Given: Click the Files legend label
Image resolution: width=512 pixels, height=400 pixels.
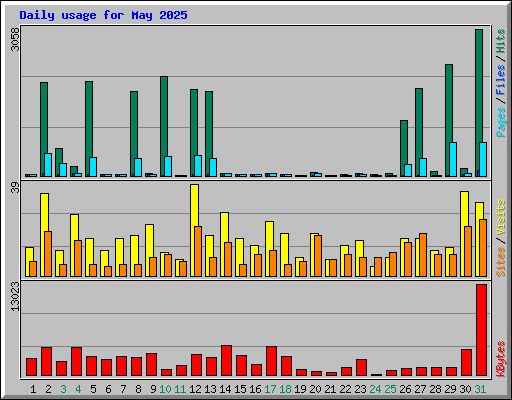Looking at the screenshot, I should (x=501, y=79).
